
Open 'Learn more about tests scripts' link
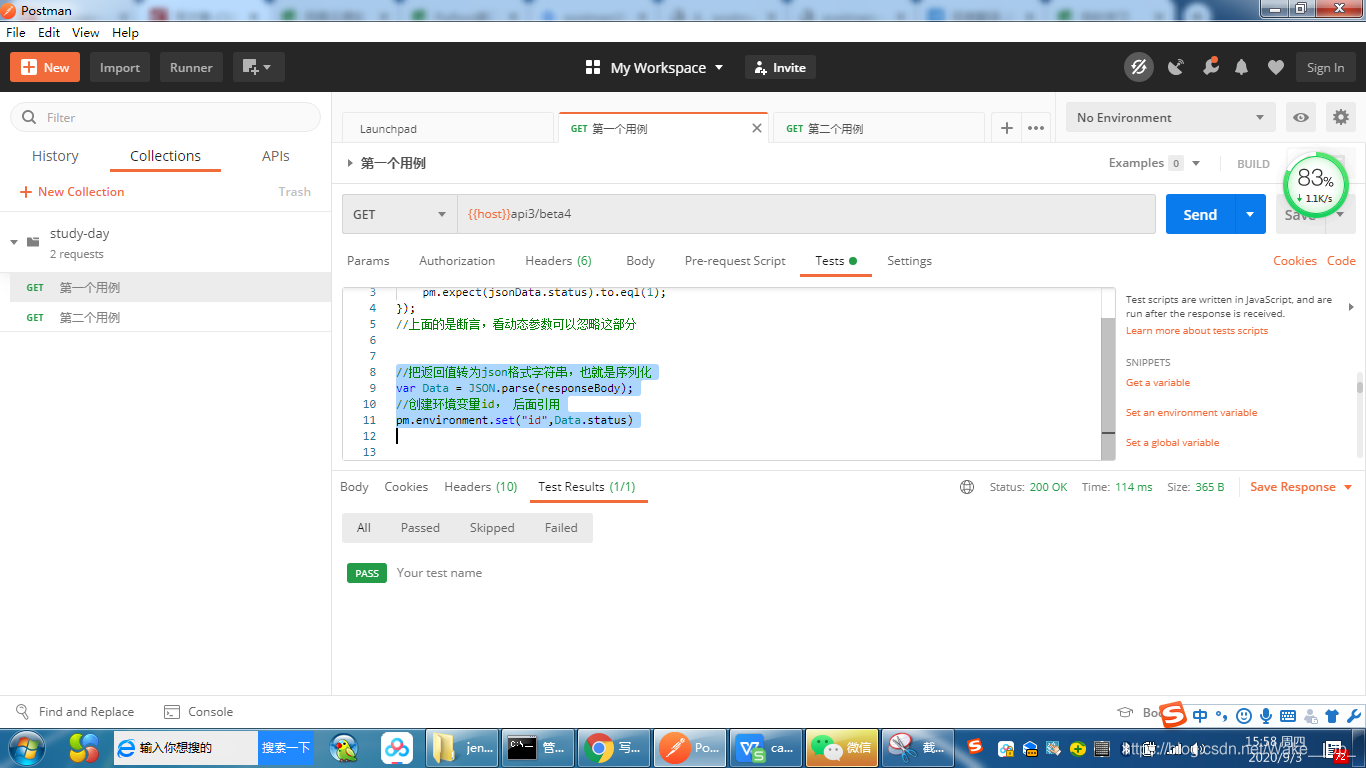(1197, 330)
